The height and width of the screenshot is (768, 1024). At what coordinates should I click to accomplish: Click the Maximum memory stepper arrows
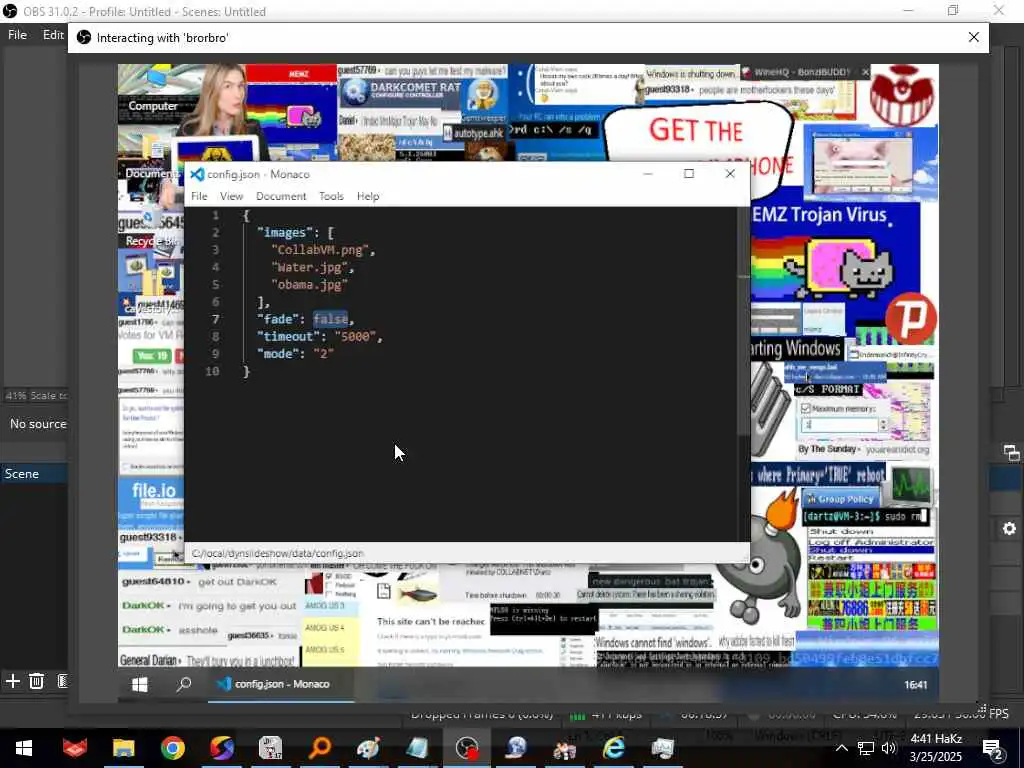[884, 424]
